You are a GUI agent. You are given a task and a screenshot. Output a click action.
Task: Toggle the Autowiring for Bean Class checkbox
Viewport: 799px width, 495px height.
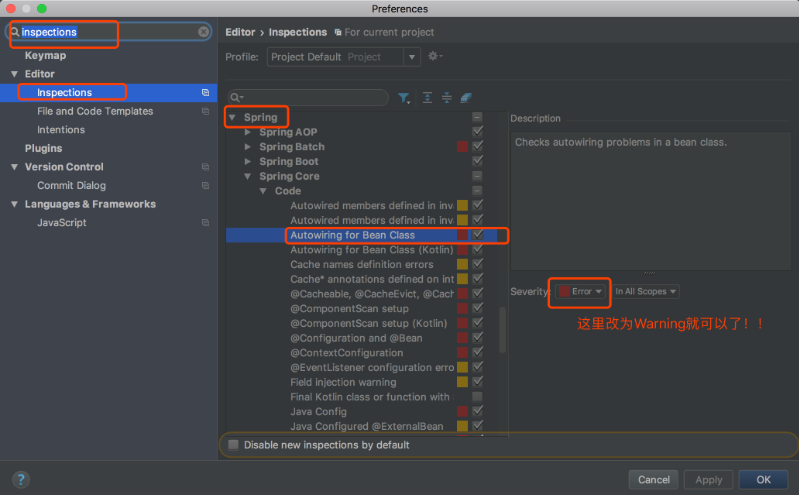(x=477, y=235)
